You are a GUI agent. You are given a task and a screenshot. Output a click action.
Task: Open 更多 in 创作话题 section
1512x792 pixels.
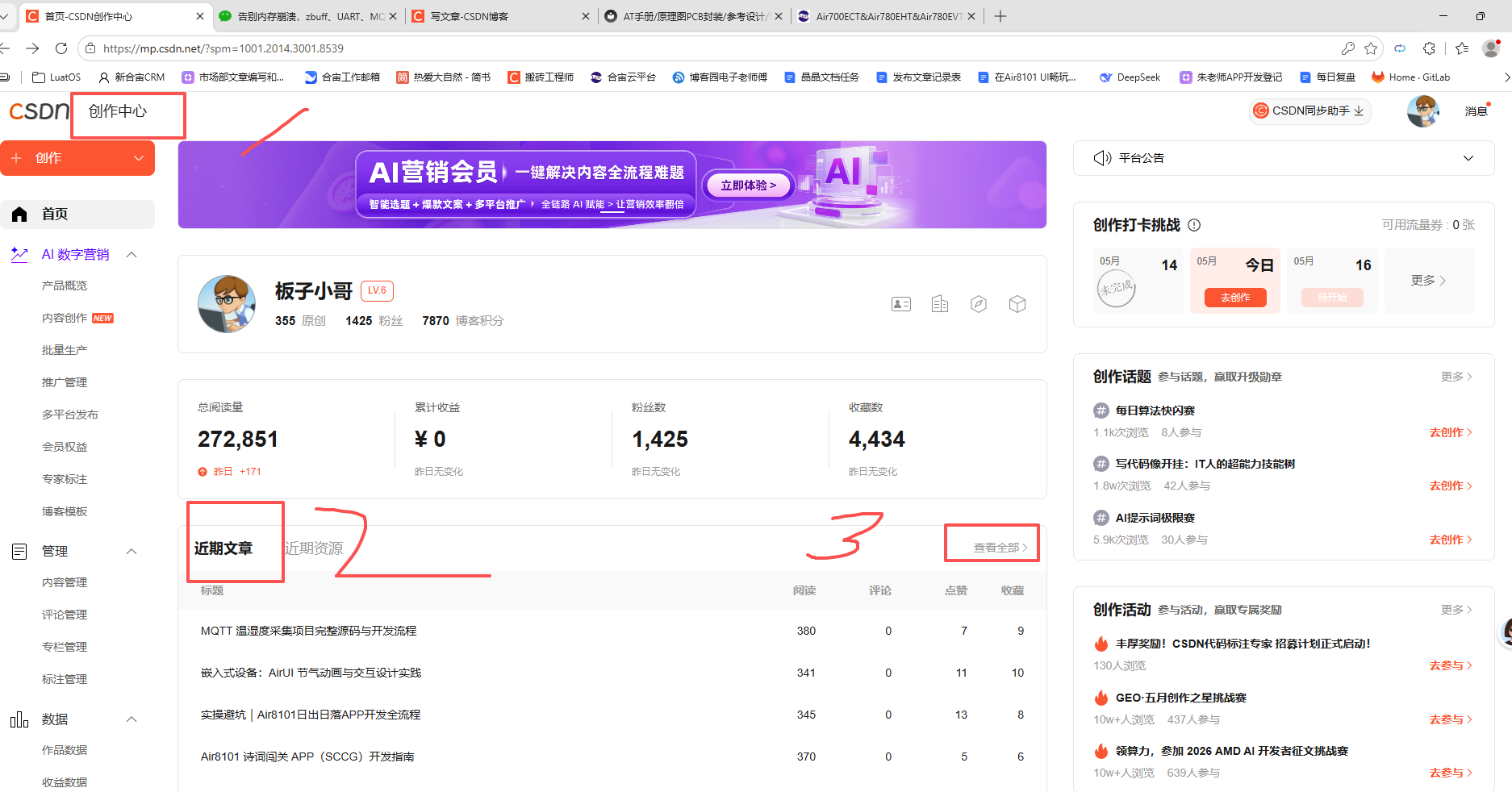1456,377
